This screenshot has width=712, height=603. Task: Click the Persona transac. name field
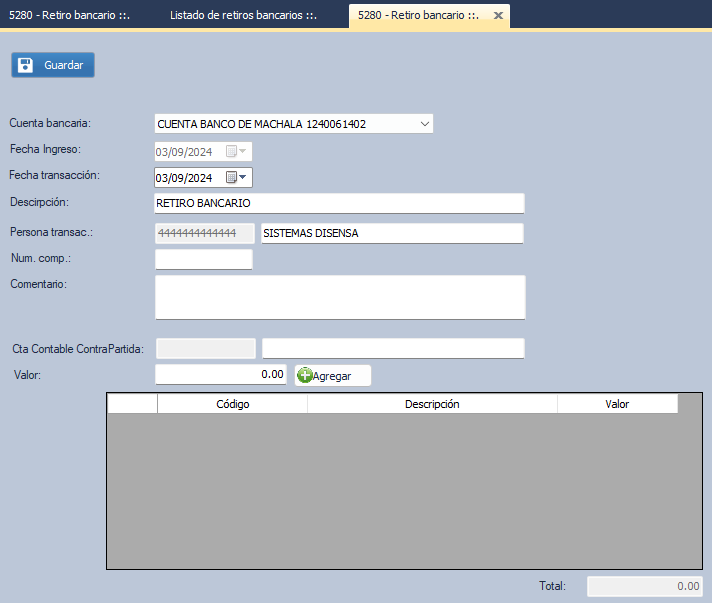(x=391, y=233)
